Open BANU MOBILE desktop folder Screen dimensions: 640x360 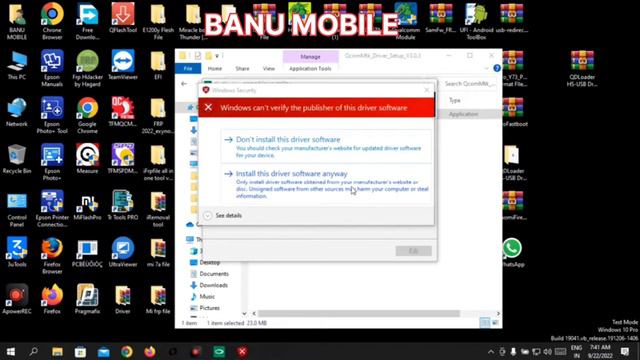point(17,22)
